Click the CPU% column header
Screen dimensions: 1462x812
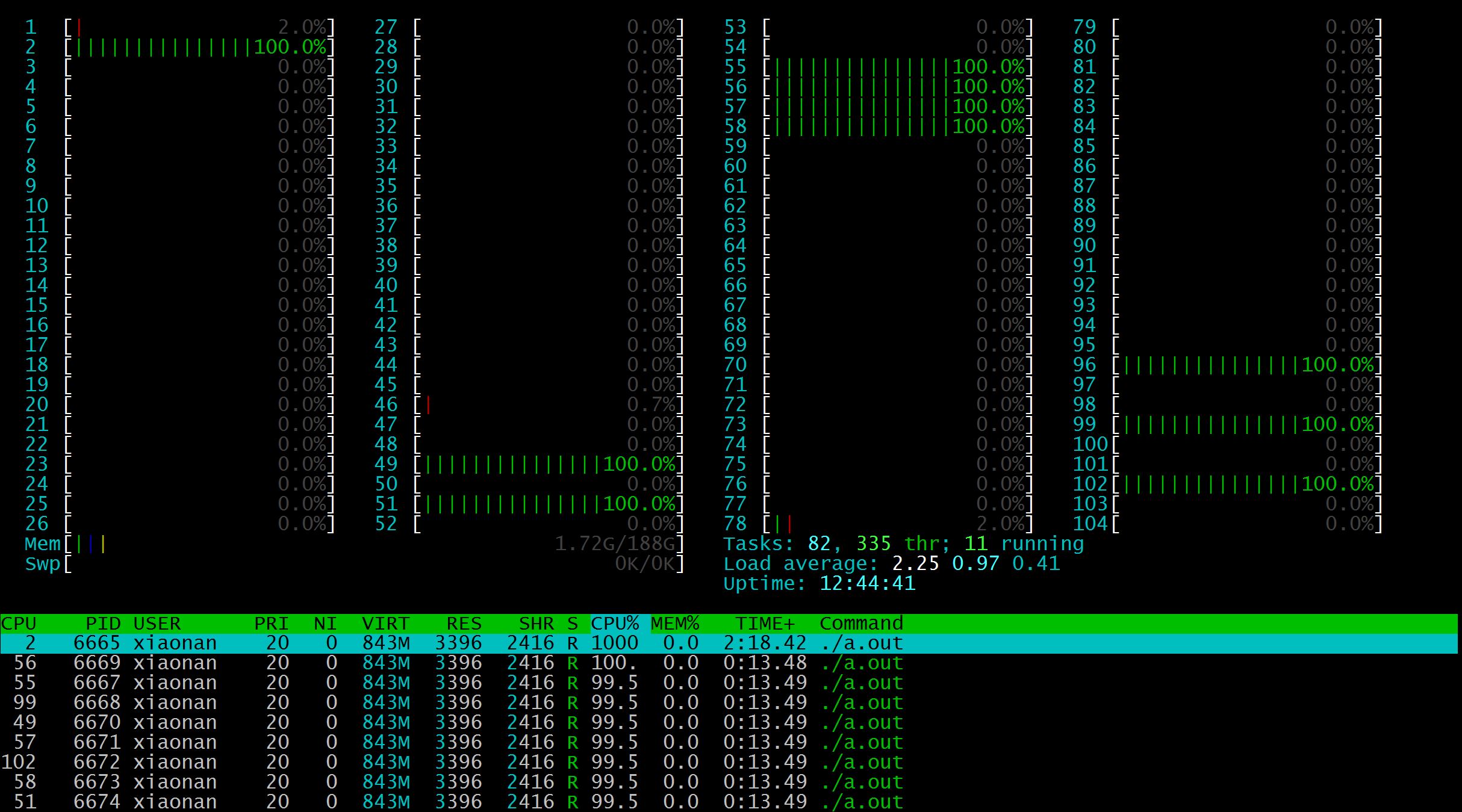point(615,623)
